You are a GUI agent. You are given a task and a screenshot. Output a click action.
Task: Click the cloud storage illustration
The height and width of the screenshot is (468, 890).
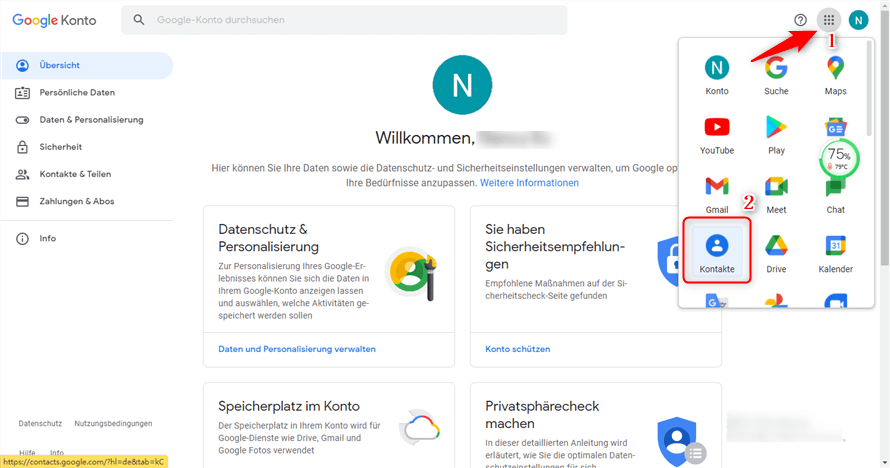pos(420,427)
